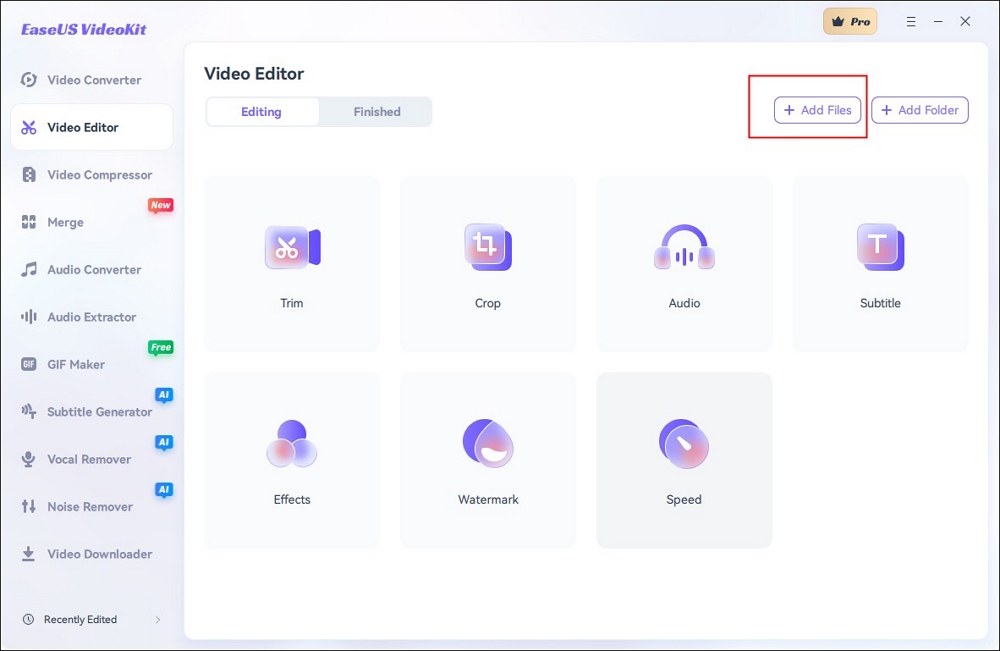This screenshot has width=1000, height=651.
Task: Switch to the Editing tab
Action: click(261, 112)
